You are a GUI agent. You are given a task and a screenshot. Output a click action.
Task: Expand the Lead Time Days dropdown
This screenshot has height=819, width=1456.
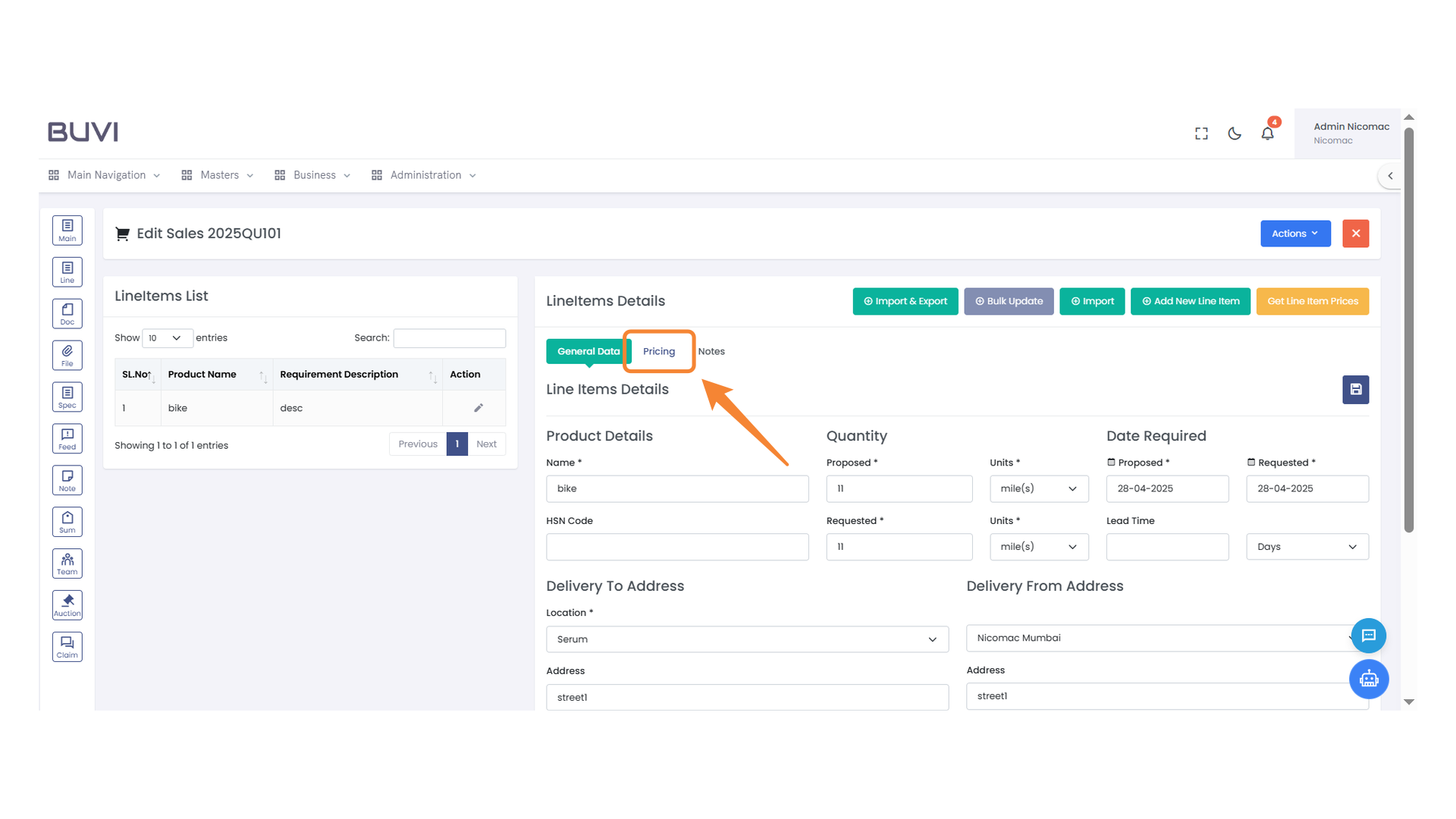(x=1307, y=547)
